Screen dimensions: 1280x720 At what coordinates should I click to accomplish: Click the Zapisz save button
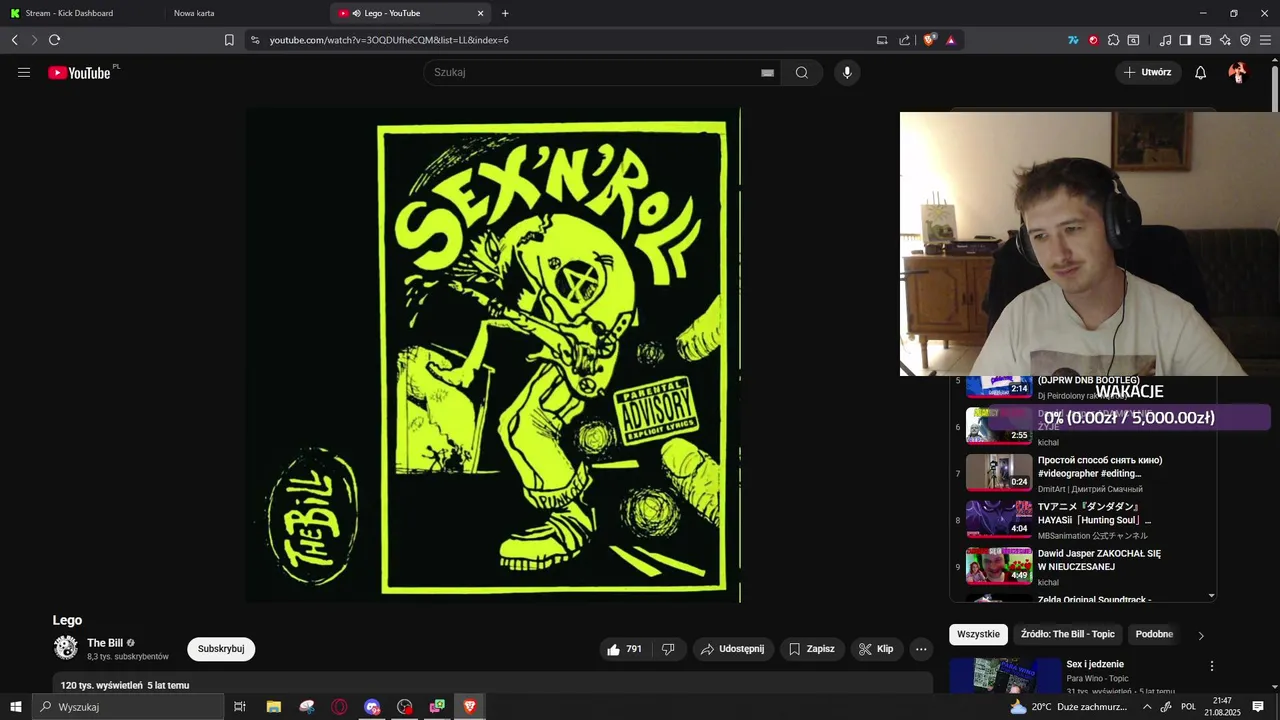(811, 649)
